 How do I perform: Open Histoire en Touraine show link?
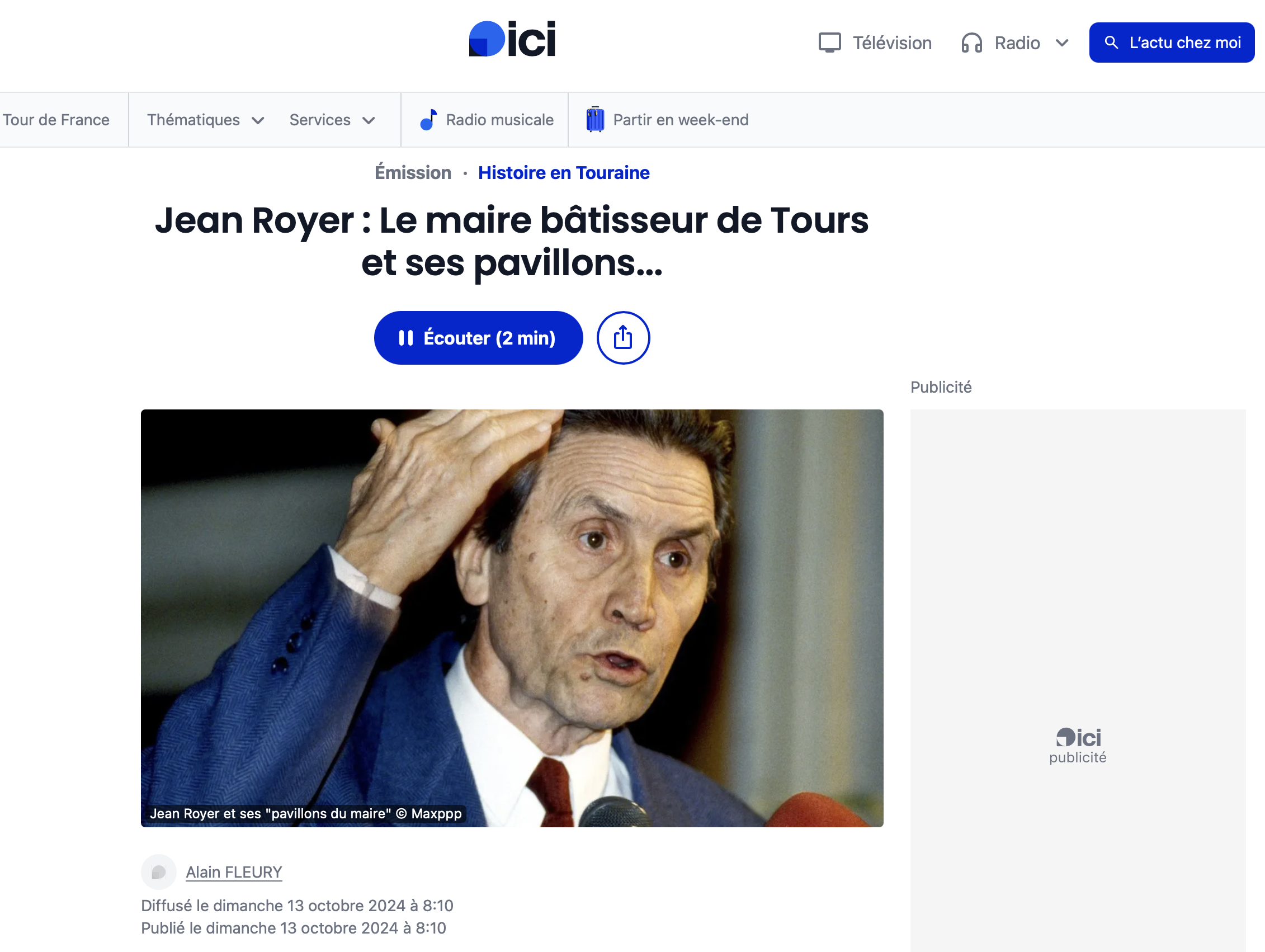click(x=563, y=172)
